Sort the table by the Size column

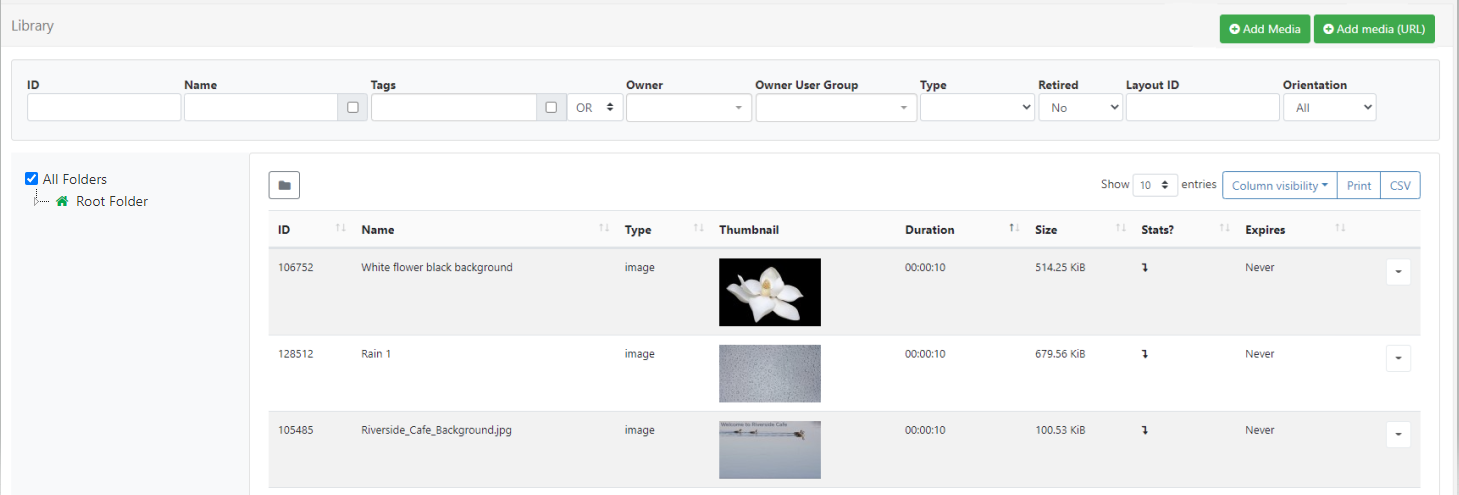pos(1120,230)
